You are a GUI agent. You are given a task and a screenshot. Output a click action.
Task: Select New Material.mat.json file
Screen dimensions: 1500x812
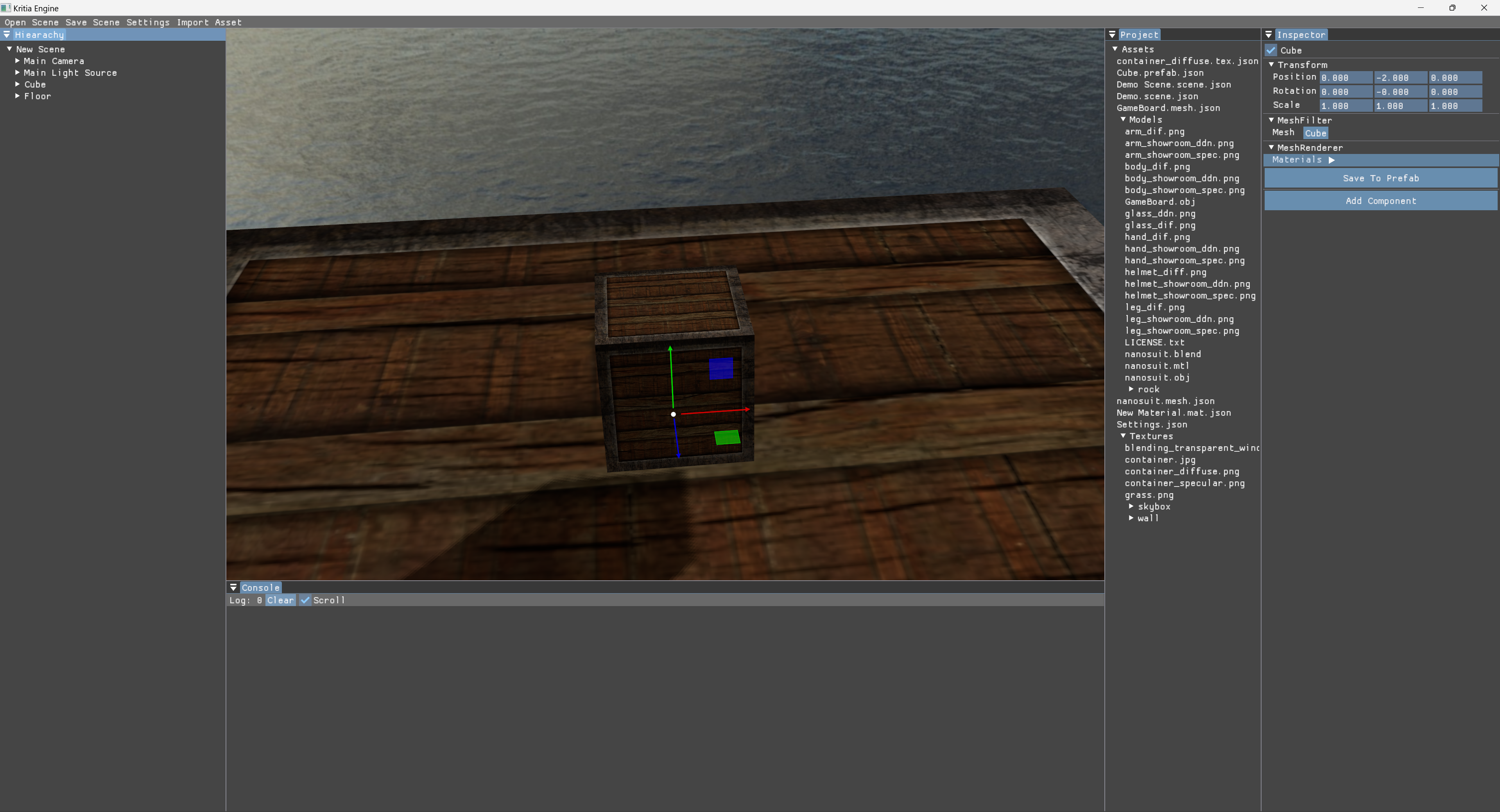tap(1173, 413)
